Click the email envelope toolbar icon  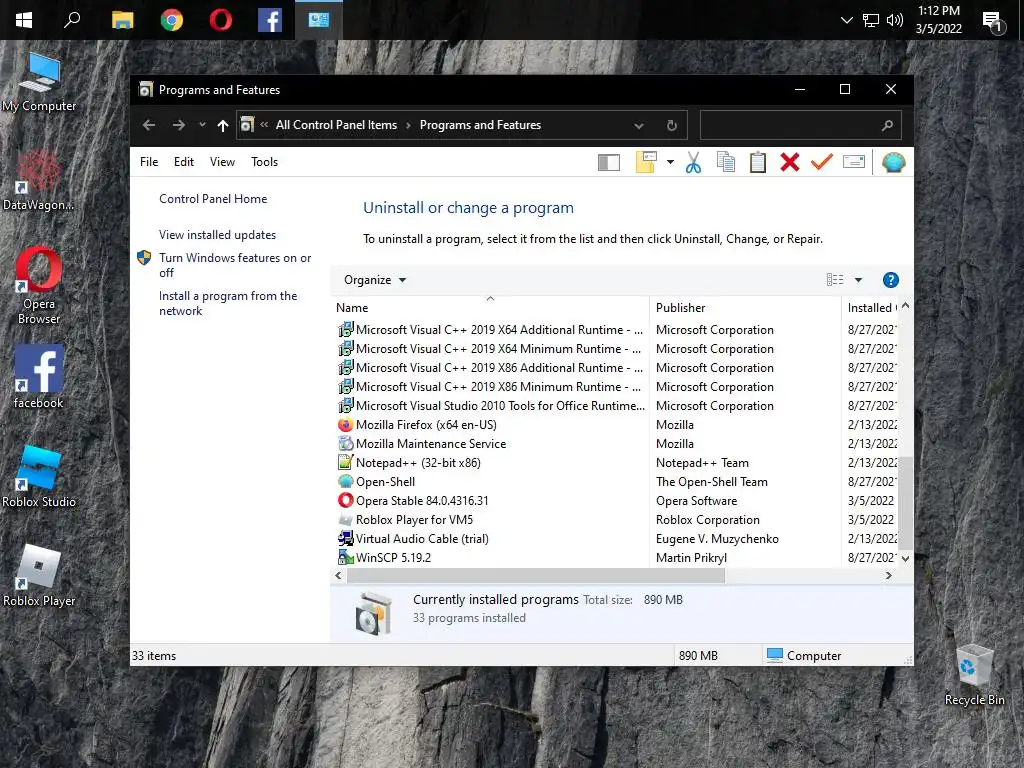point(854,162)
